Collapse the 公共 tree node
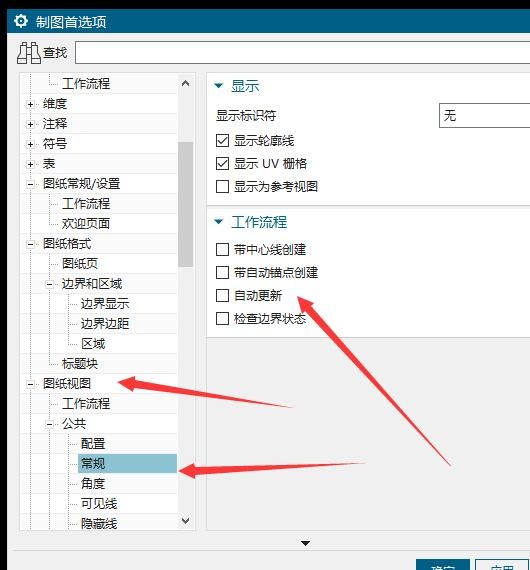This screenshot has width=530, height=570. point(49,424)
